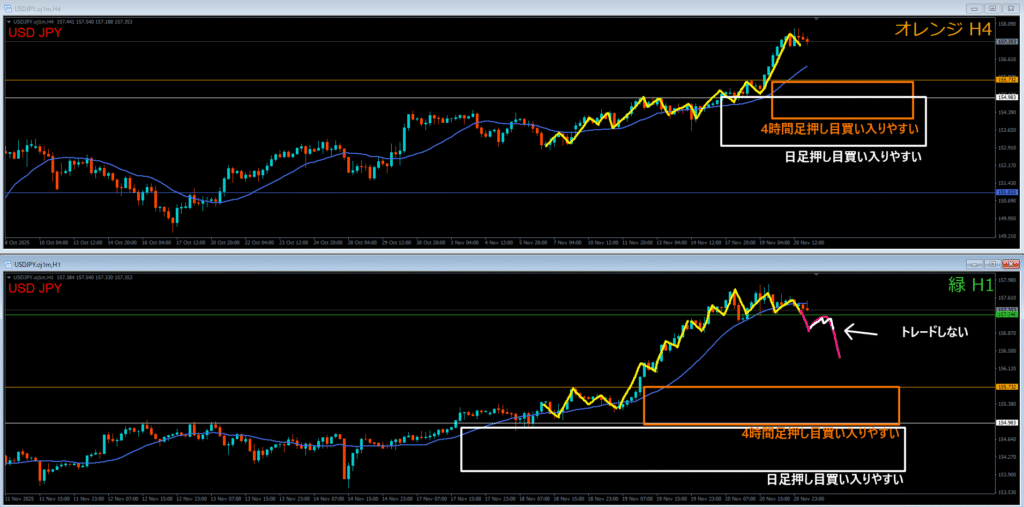This screenshot has height=507, width=1024.
Task: Close the H4 chart window
Action: (x=1009, y=8)
